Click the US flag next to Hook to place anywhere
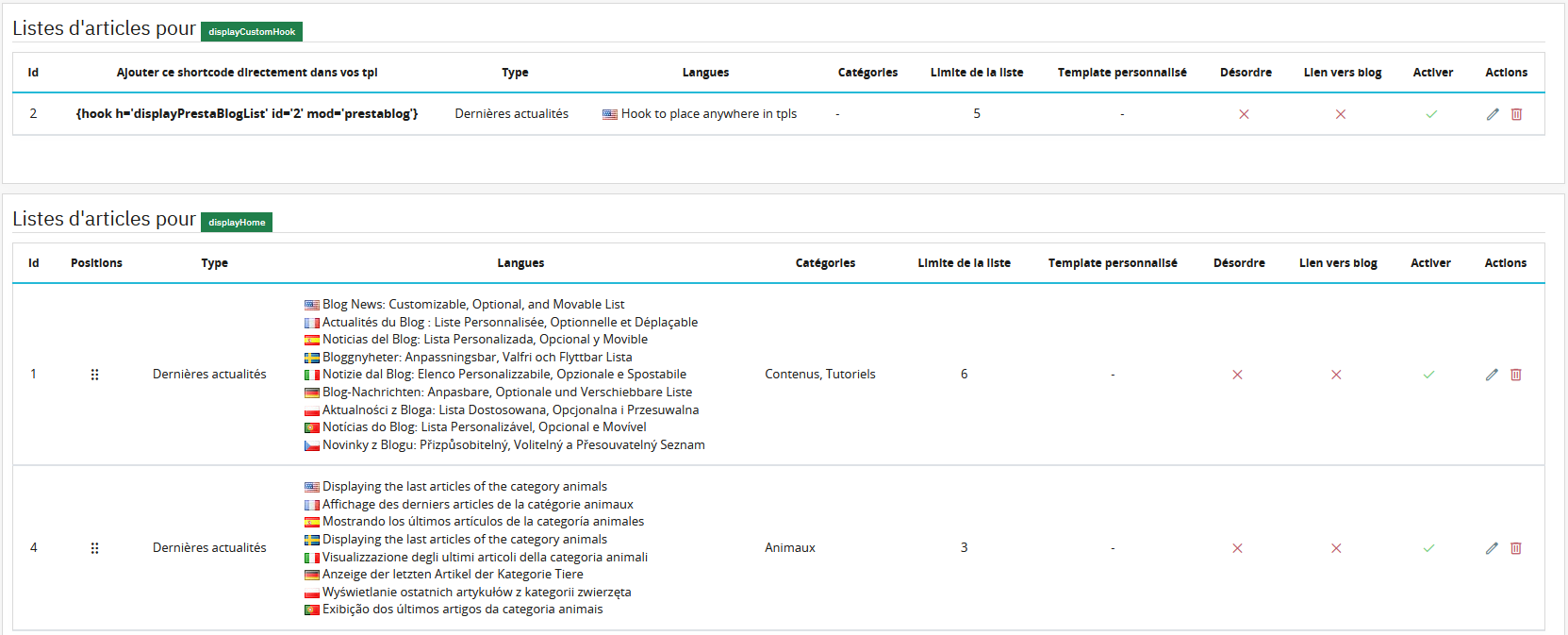 click(x=610, y=114)
